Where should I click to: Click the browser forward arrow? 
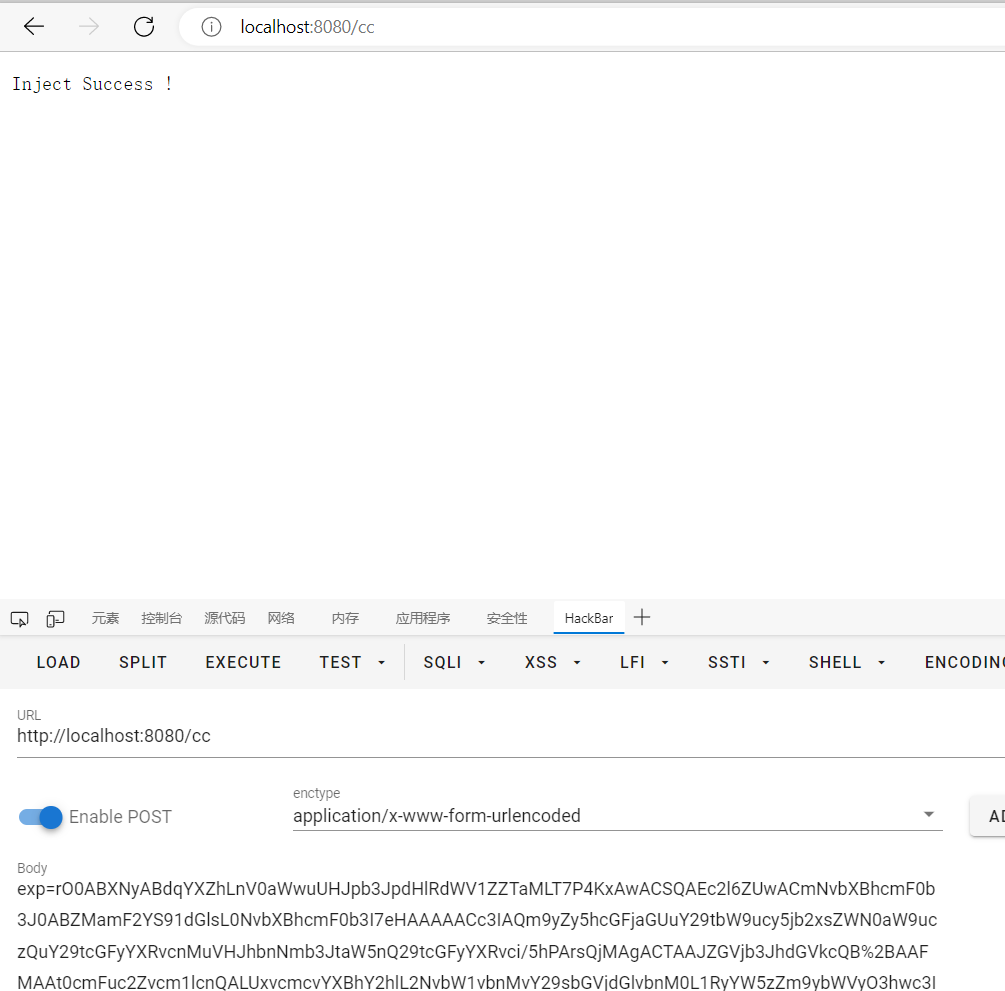[x=88, y=27]
